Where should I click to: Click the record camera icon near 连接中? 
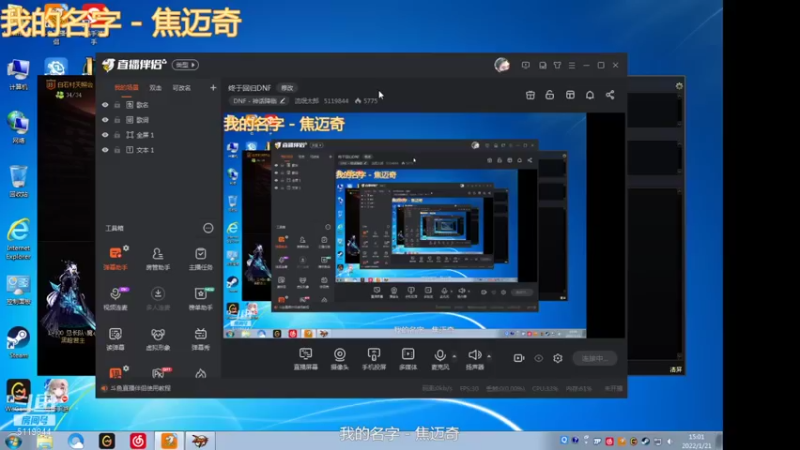519,358
